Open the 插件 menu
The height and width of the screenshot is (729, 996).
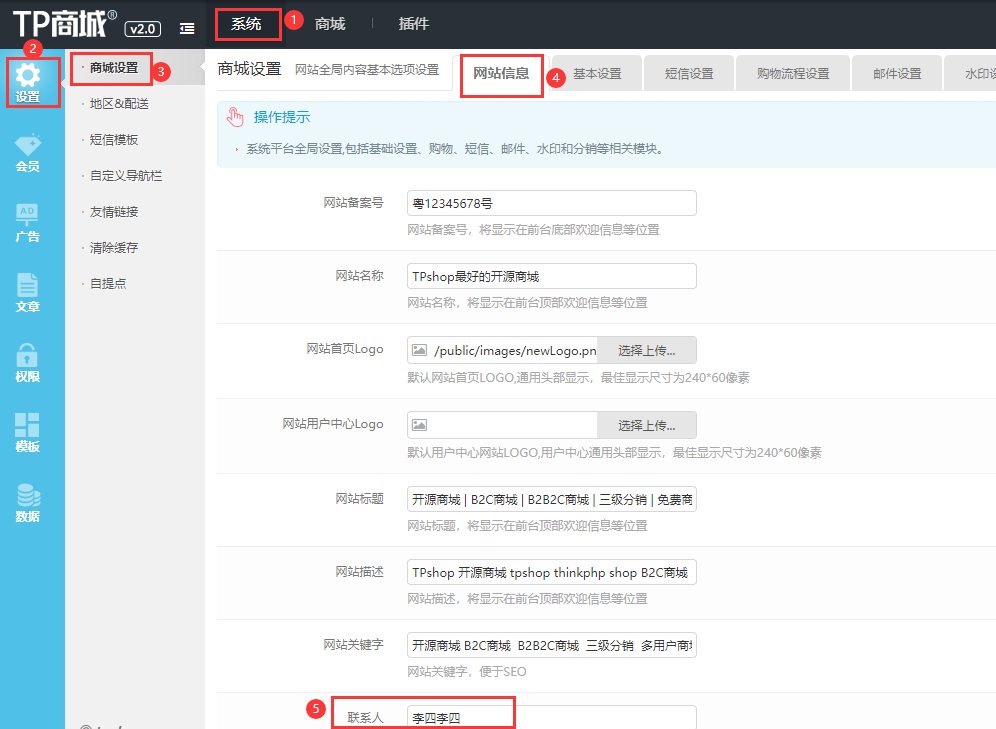413,23
